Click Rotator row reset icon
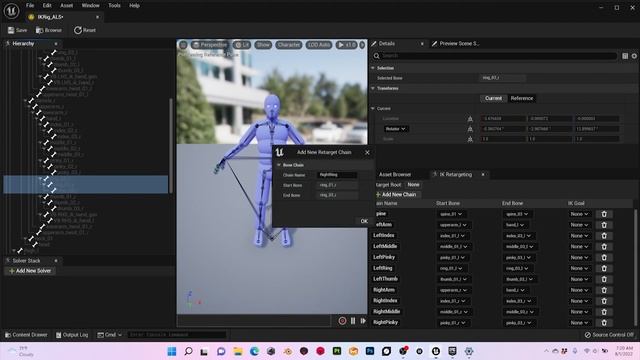This screenshot has width=640, height=360. click(470, 129)
